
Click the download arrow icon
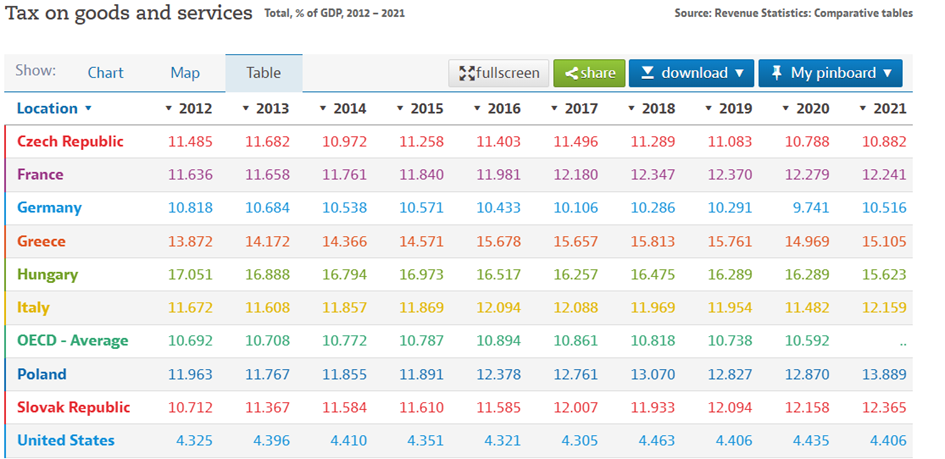(x=647, y=73)
